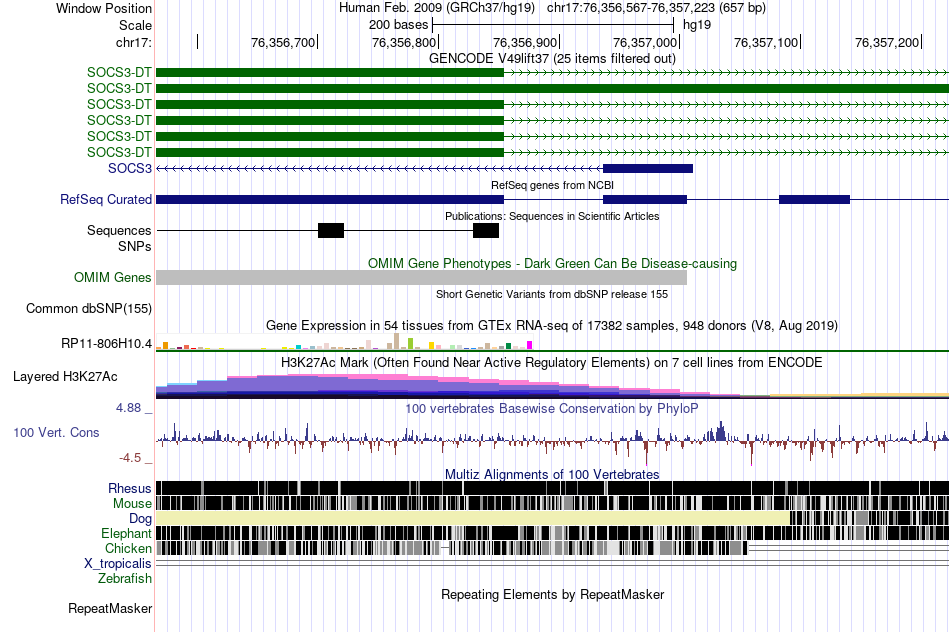Viewport: 950px width, 632px height.
Task: Click the X_tropicalis alignment label
Action: [118, 564]
